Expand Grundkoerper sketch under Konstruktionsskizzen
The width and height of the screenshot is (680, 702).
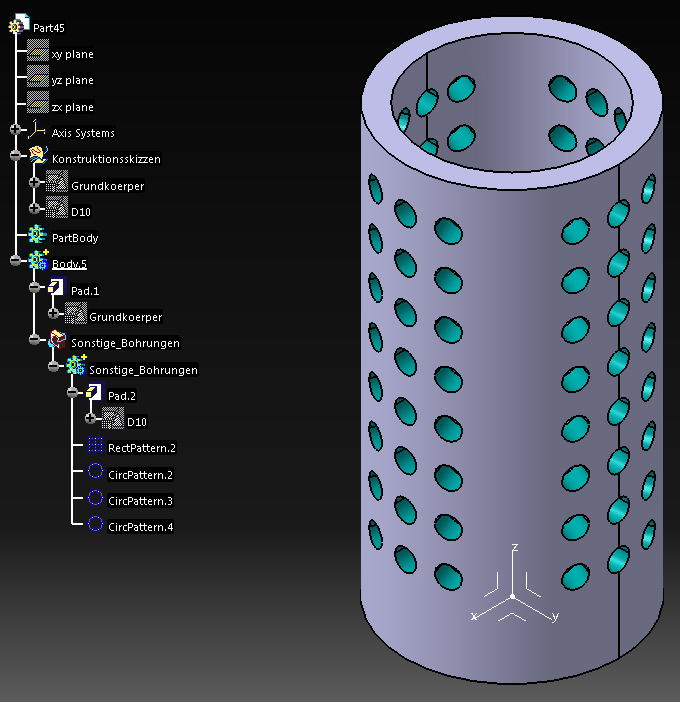[x=34, y=182]
